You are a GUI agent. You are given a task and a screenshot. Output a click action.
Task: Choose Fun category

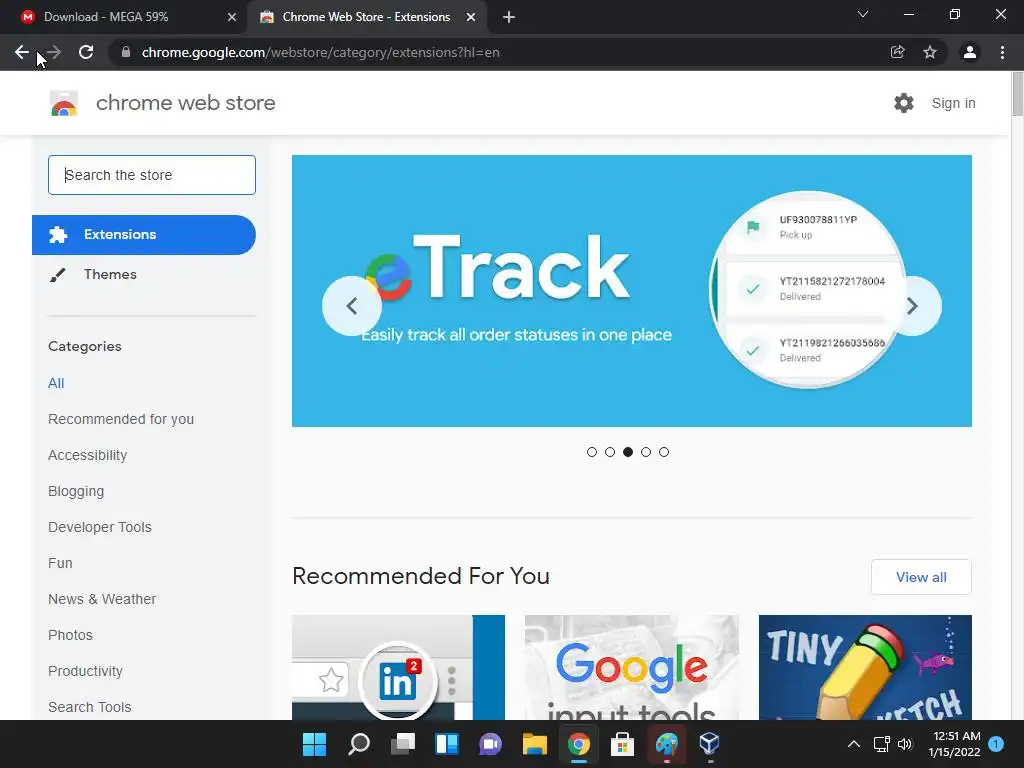60,563
